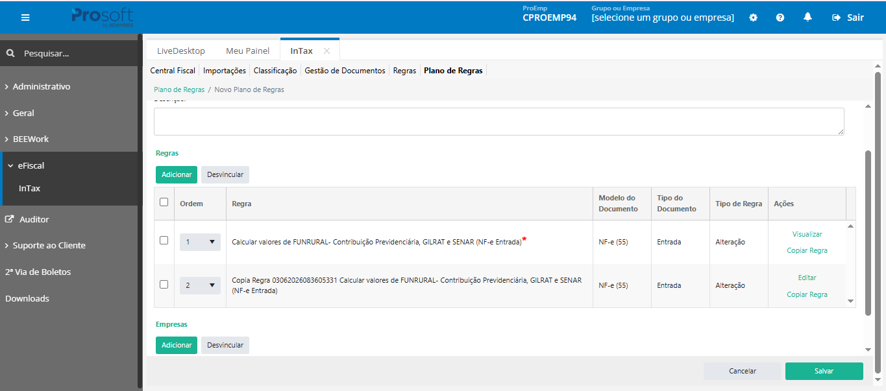This screenshot has width=886, height=391.
Task: Click Copiar Regra for second rule
Action: coord(807,294)
